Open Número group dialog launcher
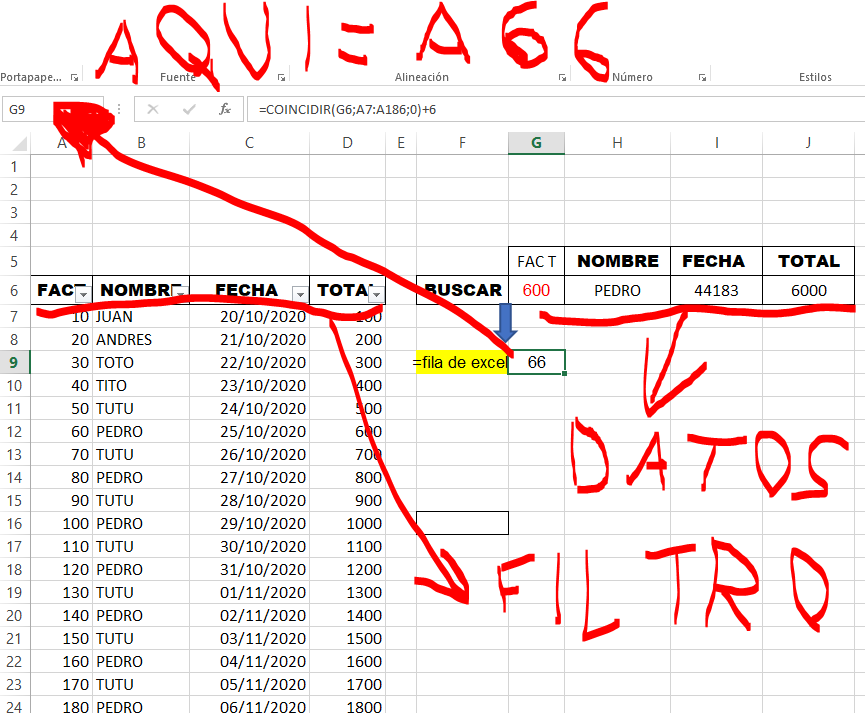Image resolution: width=865 pixels, height=713 pixels. (x=702, y=78)
